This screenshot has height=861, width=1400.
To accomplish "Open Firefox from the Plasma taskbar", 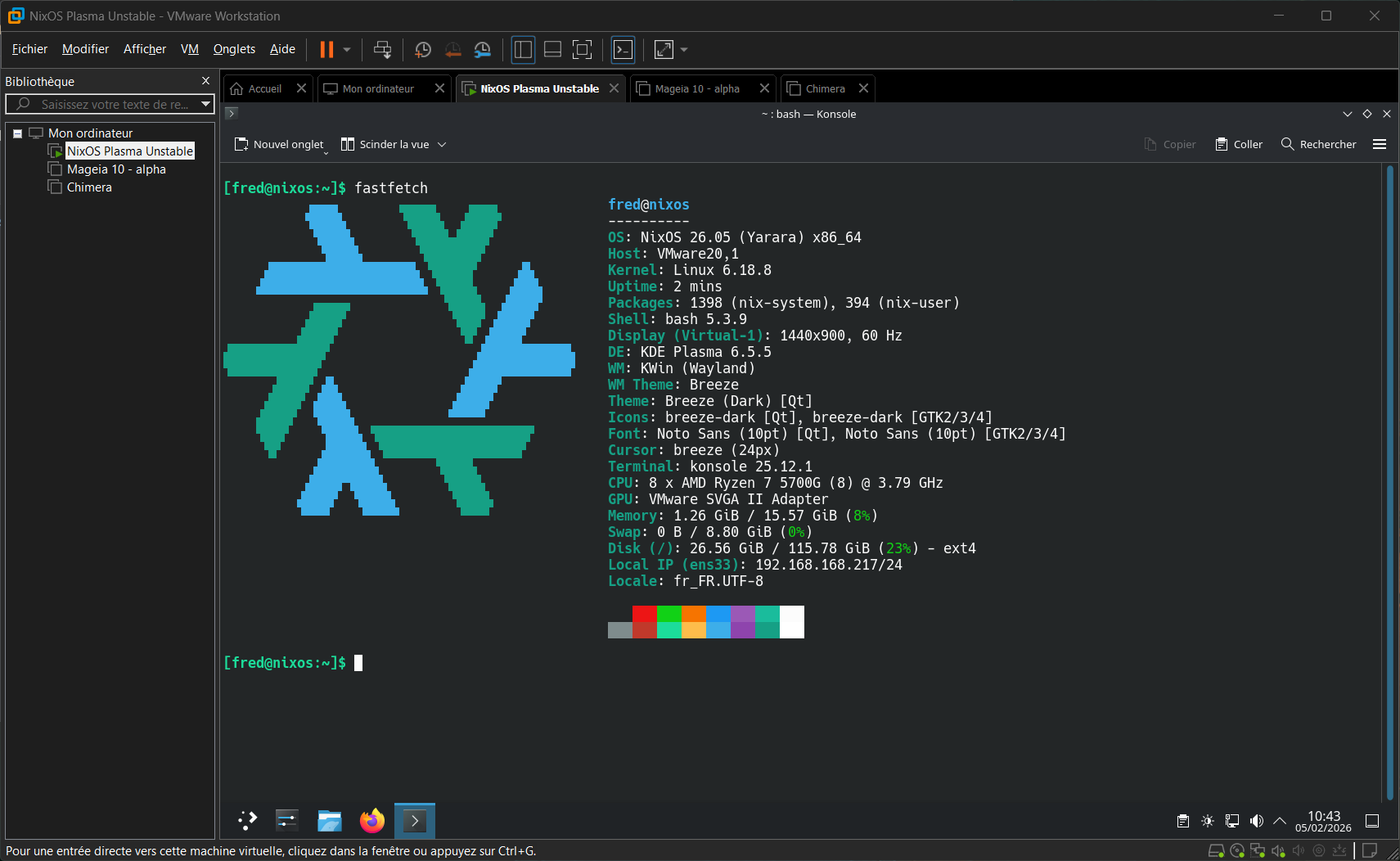I will point(372,820).
